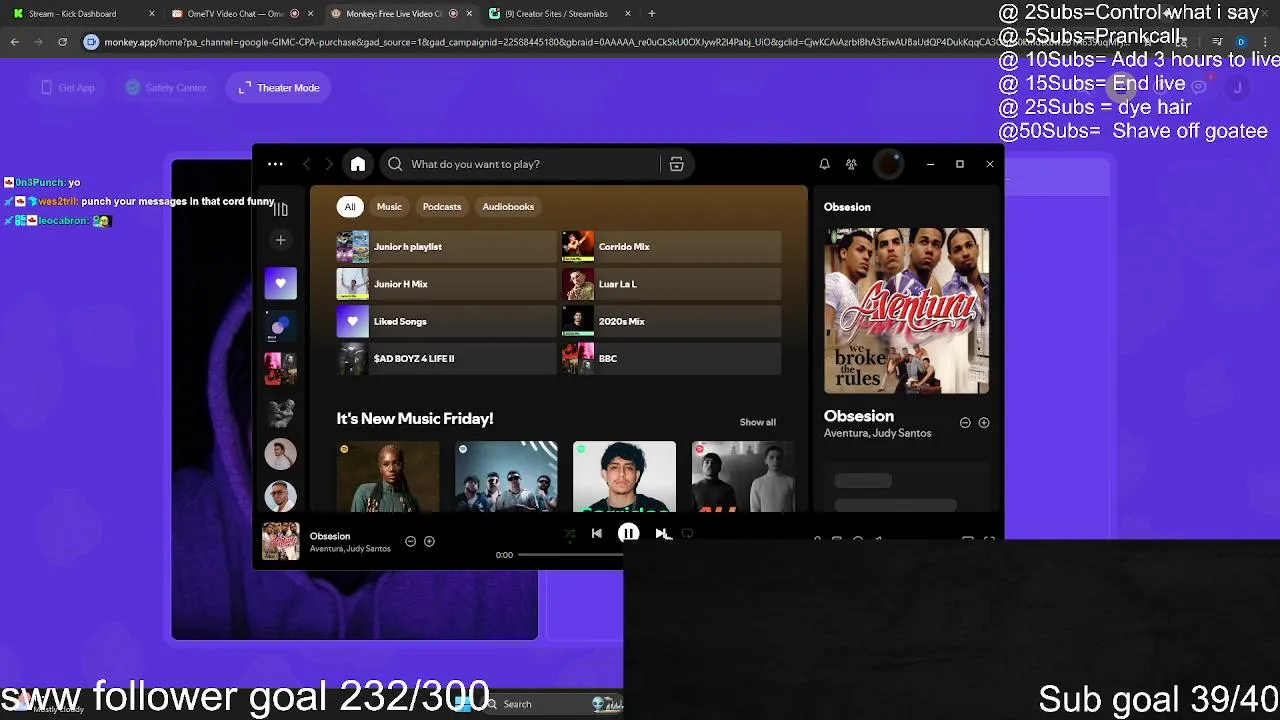Open Safety Center on Monkey page
The width and height of the screenshot is (1280, 720).
pyautogui.click(x=166, y=88)
